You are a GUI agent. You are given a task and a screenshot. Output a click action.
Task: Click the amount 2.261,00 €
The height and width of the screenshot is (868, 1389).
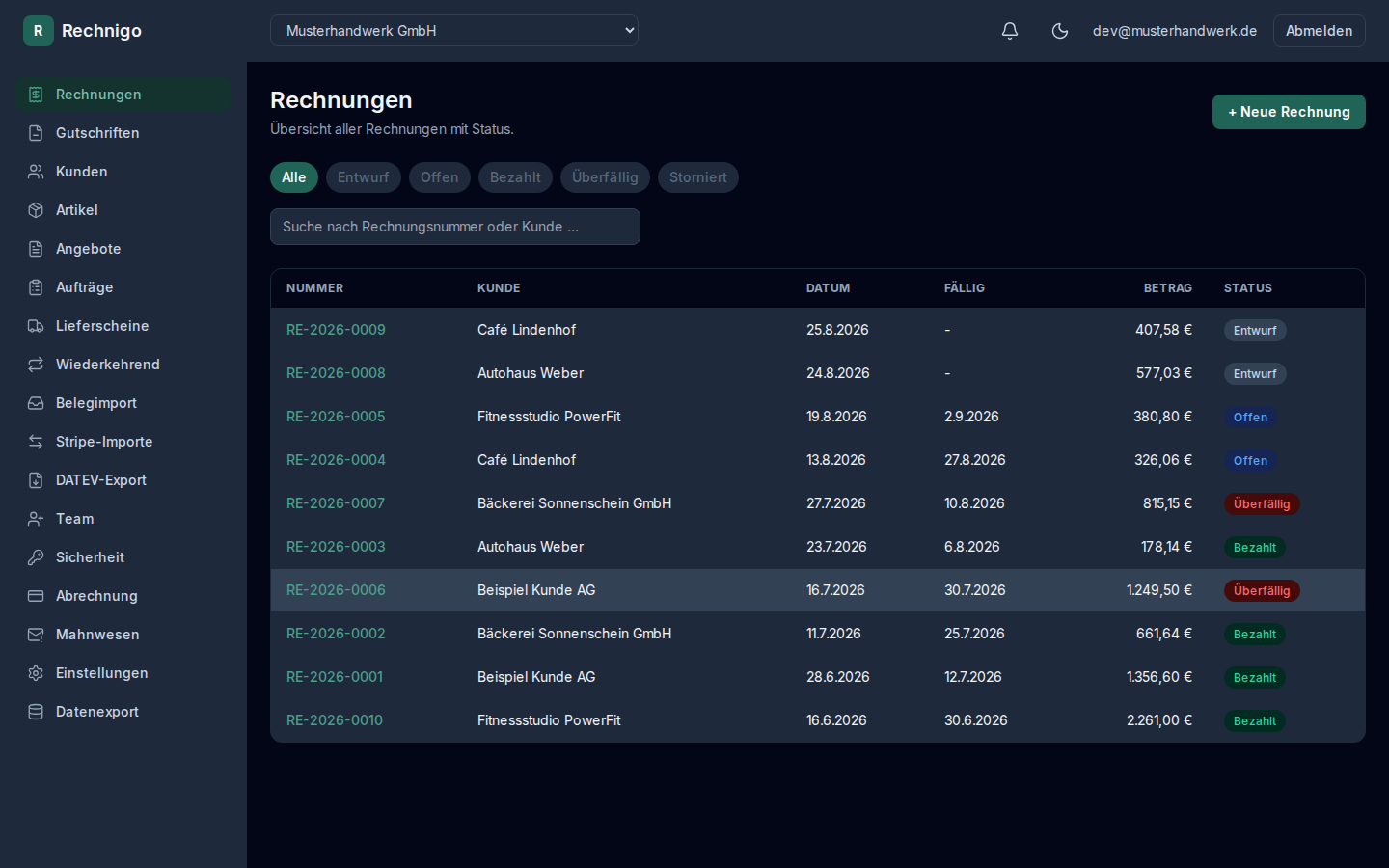1159,720
